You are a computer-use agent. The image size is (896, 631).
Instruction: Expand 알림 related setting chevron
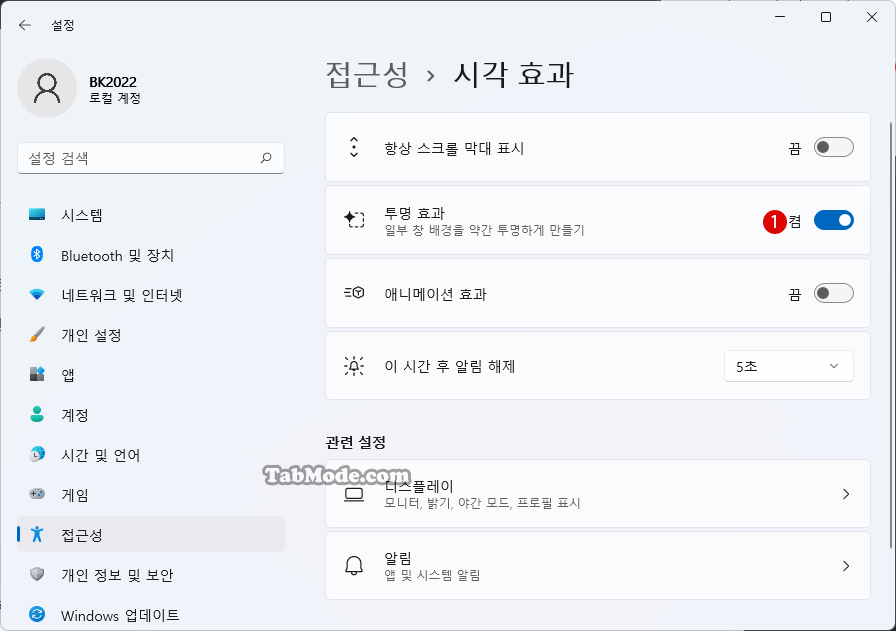tap(846, 566)
